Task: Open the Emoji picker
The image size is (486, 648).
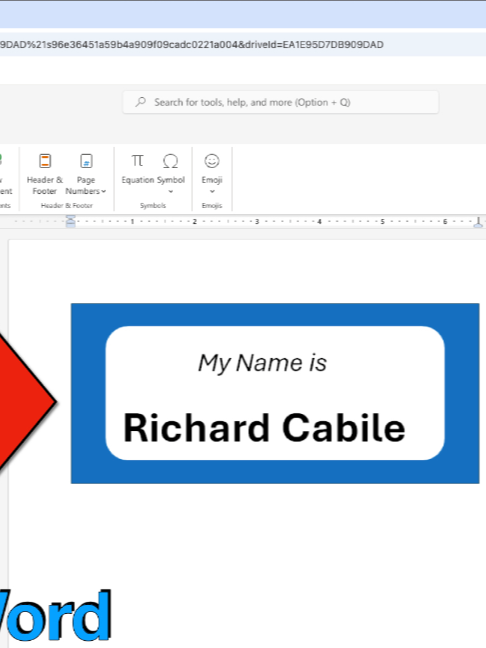Action: [212, 174]
